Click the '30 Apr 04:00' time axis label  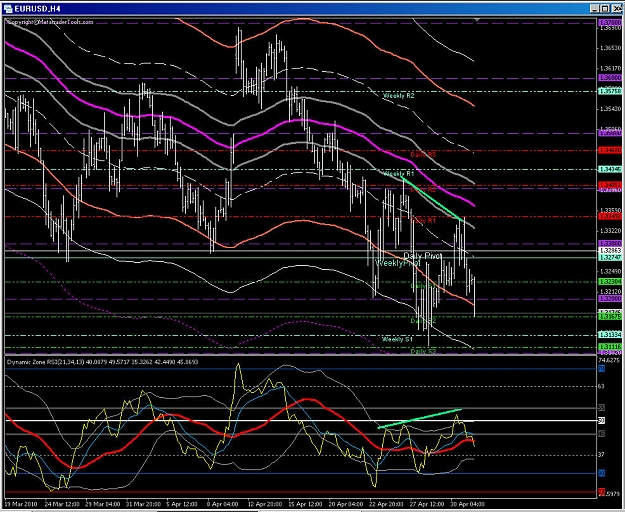coord(468,504)
